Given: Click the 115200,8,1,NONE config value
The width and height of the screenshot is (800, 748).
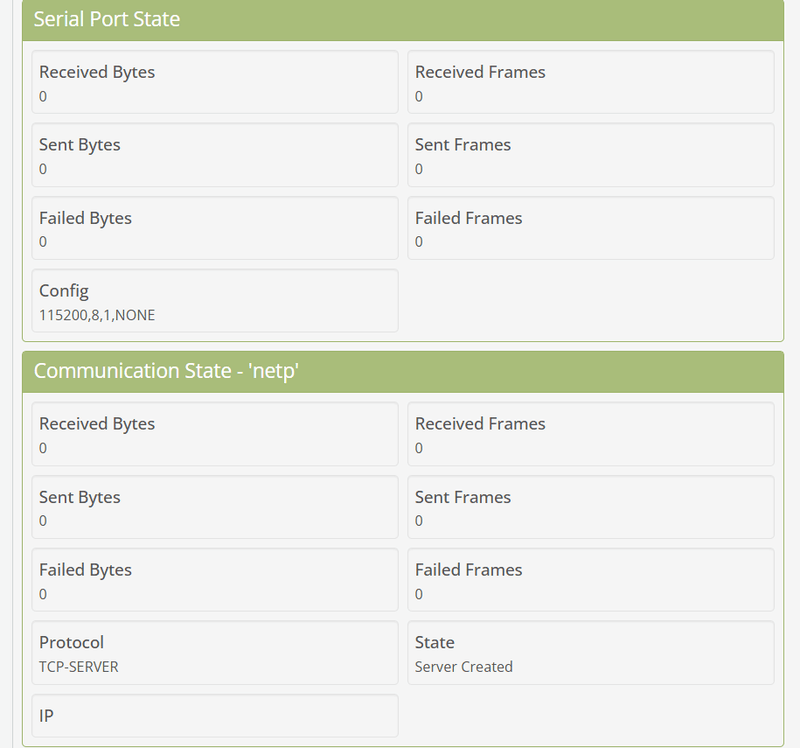Looking at the screenshot, I should pyautogui.click(x=97, y=315).
